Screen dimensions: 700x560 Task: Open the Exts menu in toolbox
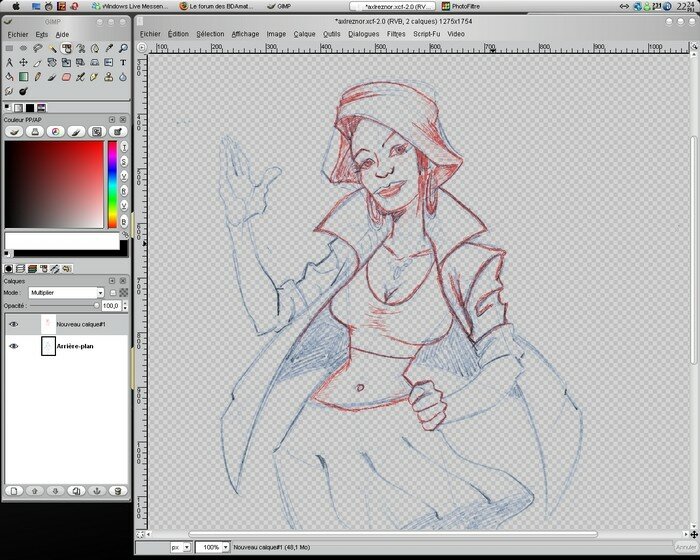[x=42, y=34]
